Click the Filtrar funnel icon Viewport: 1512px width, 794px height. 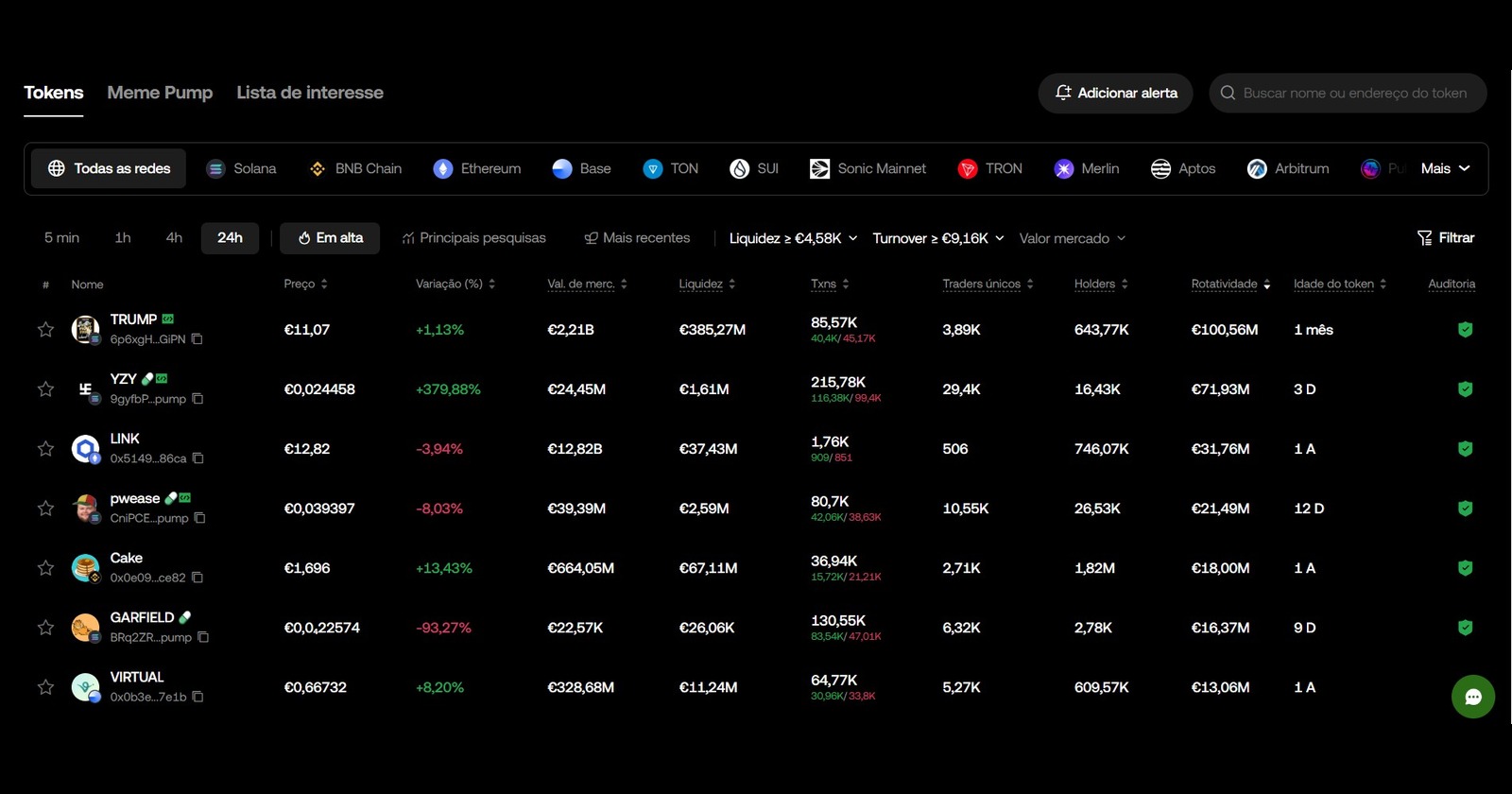click(1425, 238)
